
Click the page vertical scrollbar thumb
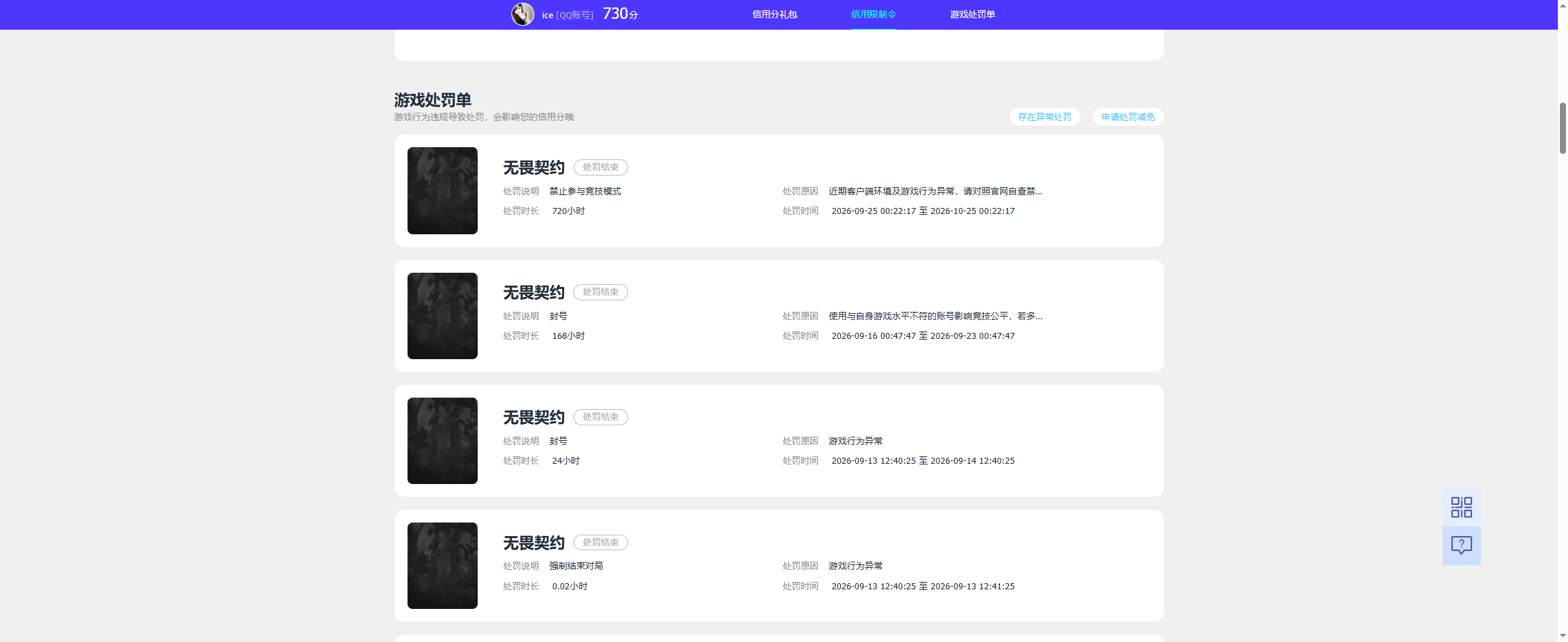click(1563, 128)
